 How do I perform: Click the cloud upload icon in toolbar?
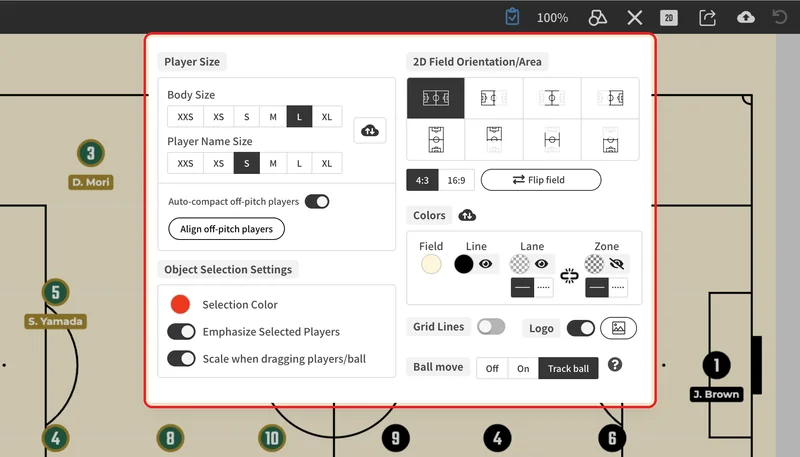(746, 18)
